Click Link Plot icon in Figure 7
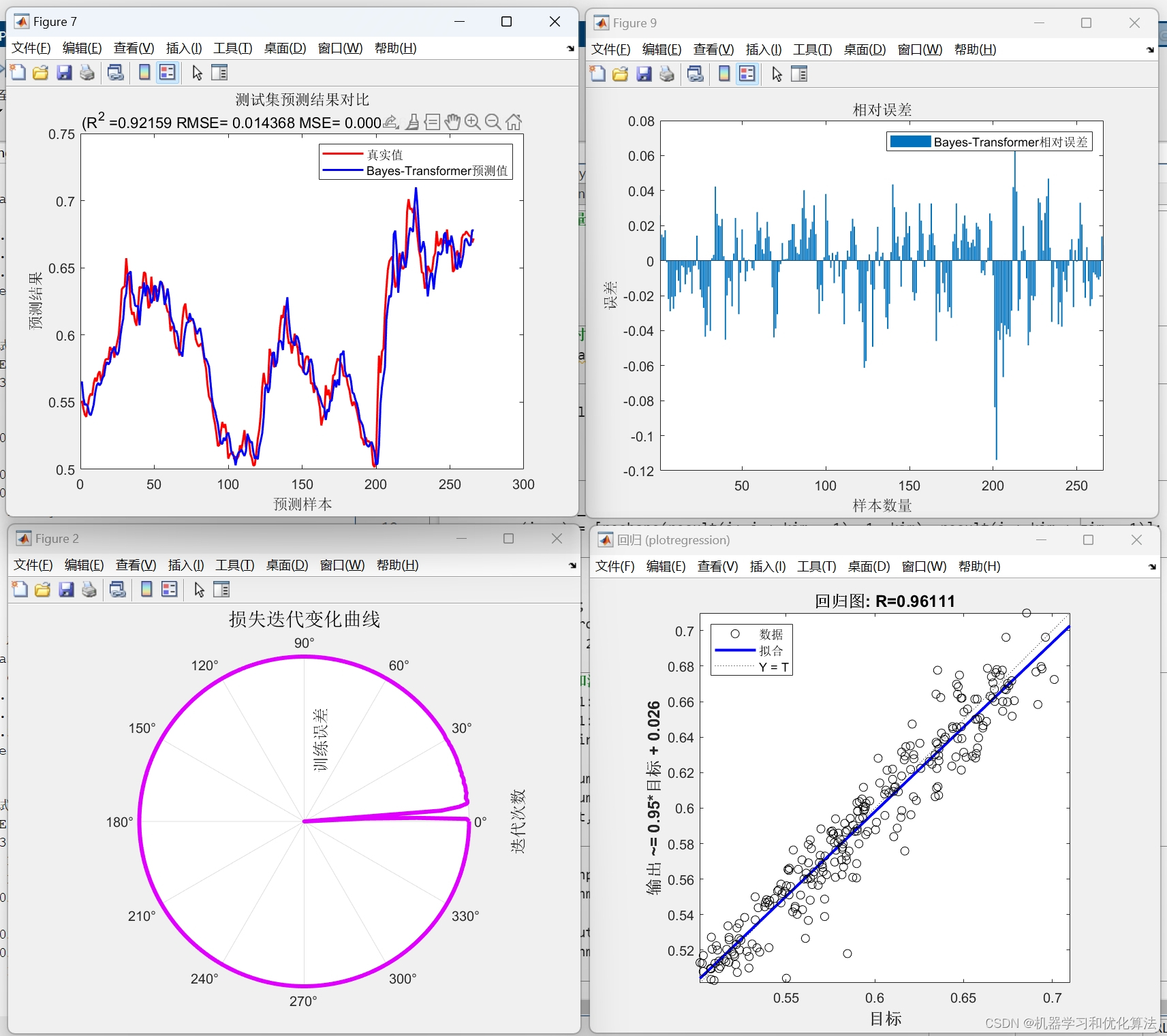The height and width of the screenshot is (1036, 1167). pyautogui.click(x=116, y=72)
